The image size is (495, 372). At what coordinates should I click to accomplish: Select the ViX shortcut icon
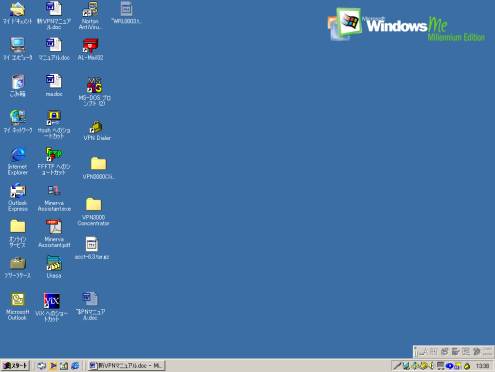pyautogui.click(x=52, y=307)
